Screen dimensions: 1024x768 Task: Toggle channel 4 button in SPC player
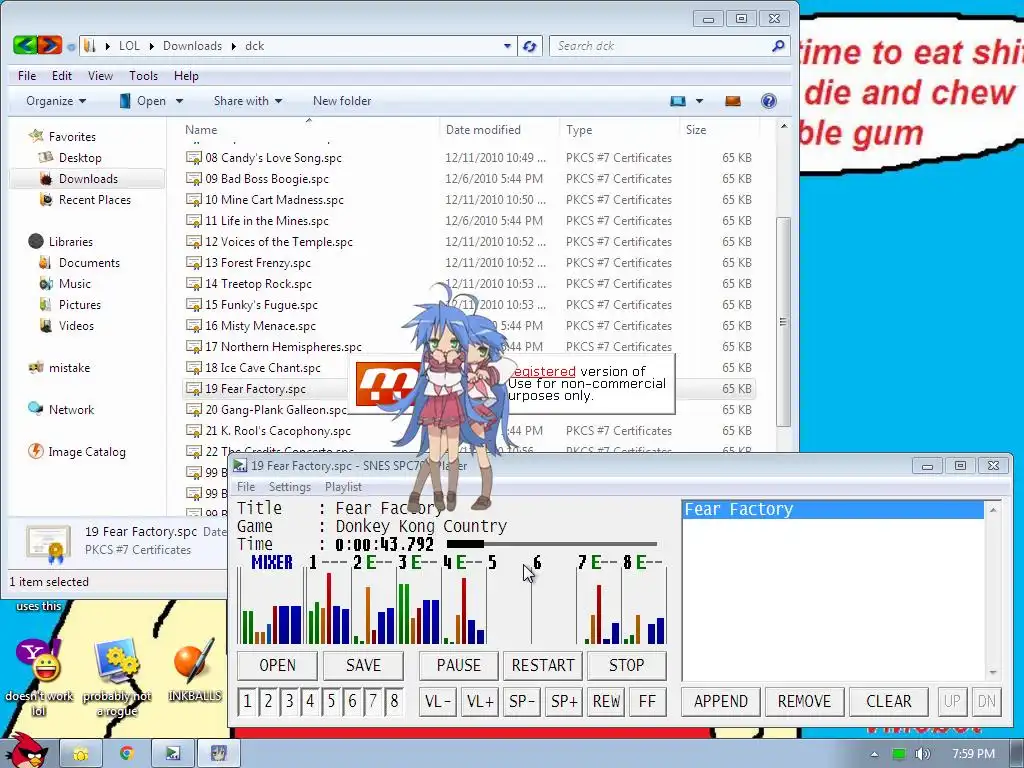click(310, 701)
